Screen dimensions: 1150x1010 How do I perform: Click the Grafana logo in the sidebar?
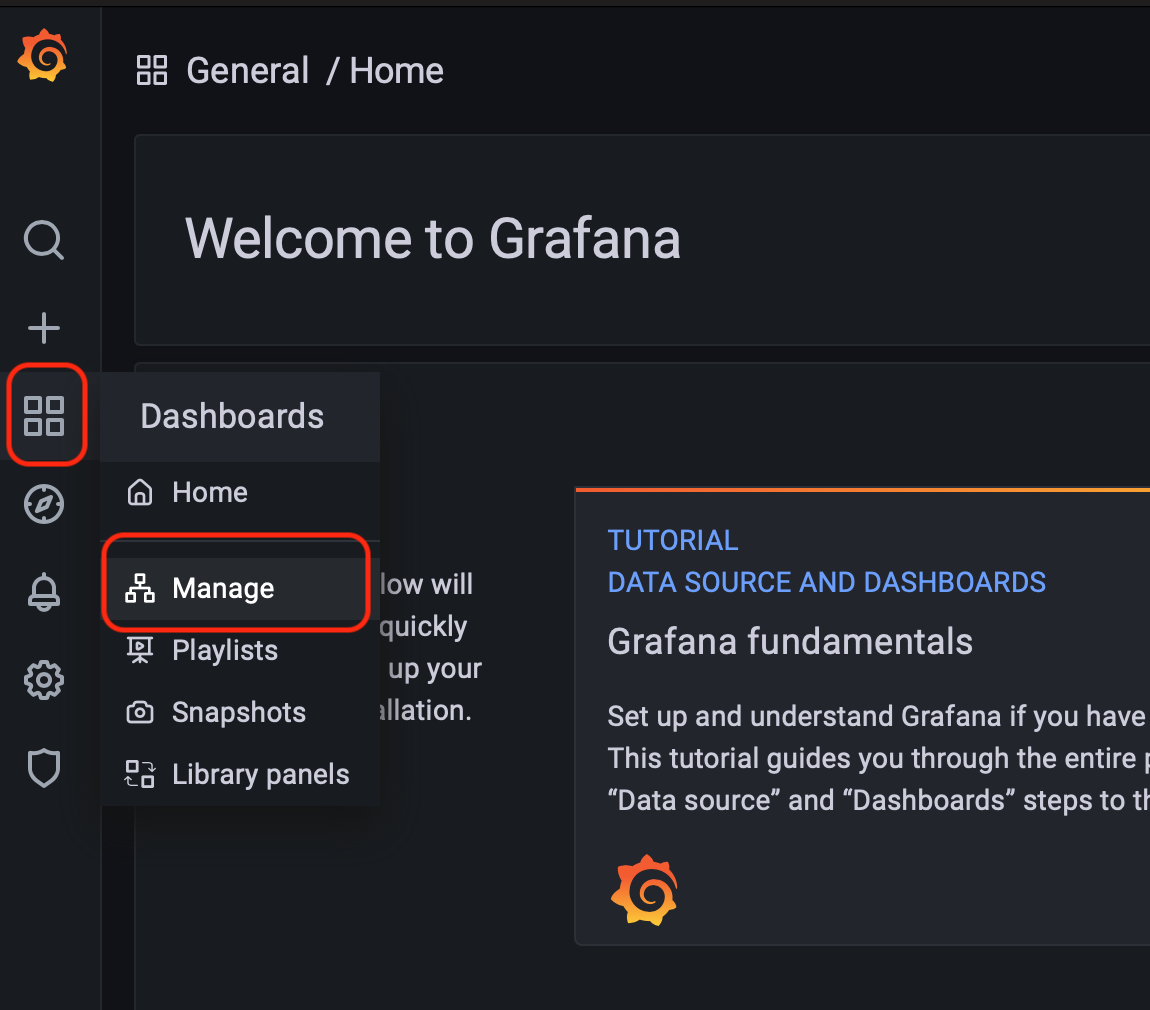(43, 55)
